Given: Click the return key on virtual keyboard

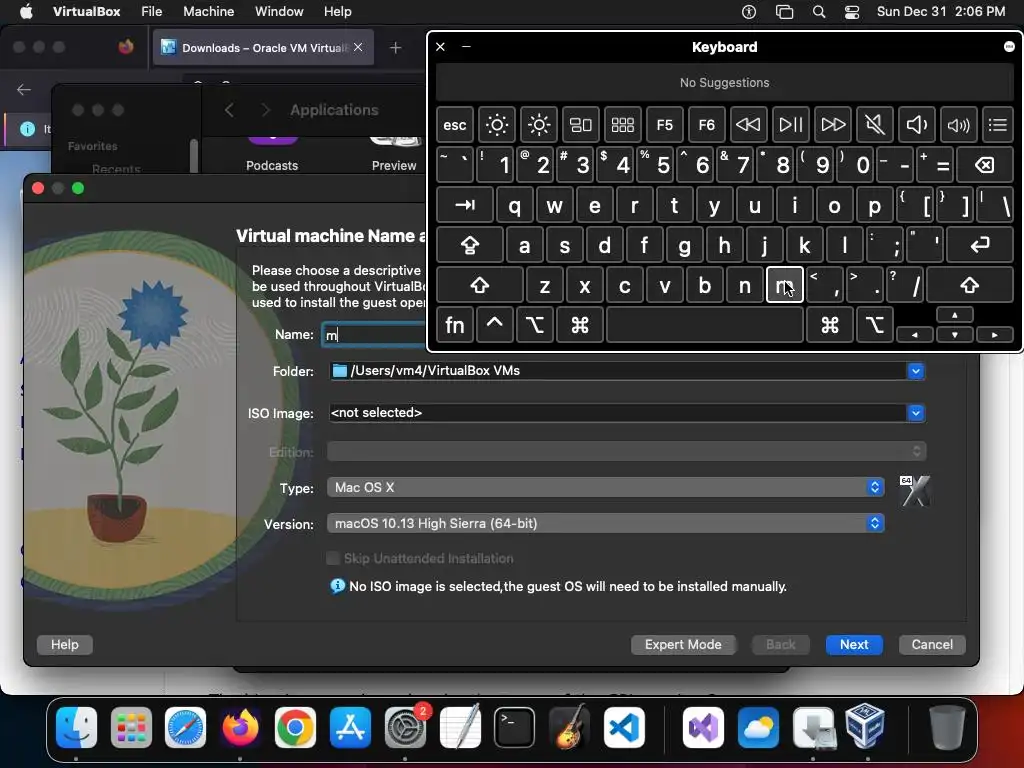Looking at the screenshot, I should [980, 246].
